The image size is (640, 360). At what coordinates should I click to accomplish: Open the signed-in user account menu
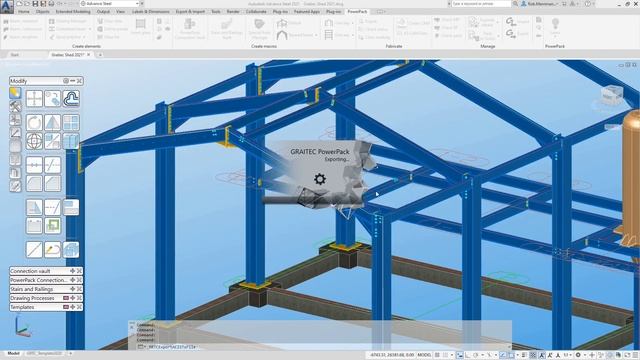539,4
